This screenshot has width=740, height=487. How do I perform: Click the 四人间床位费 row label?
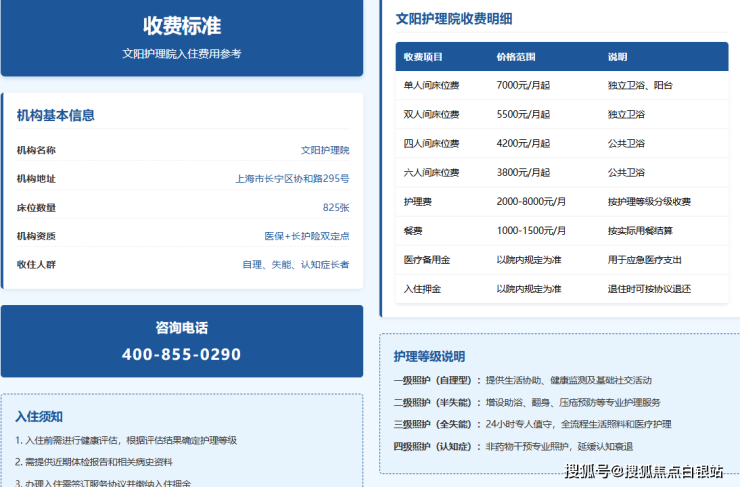click(x=431, y=143)
